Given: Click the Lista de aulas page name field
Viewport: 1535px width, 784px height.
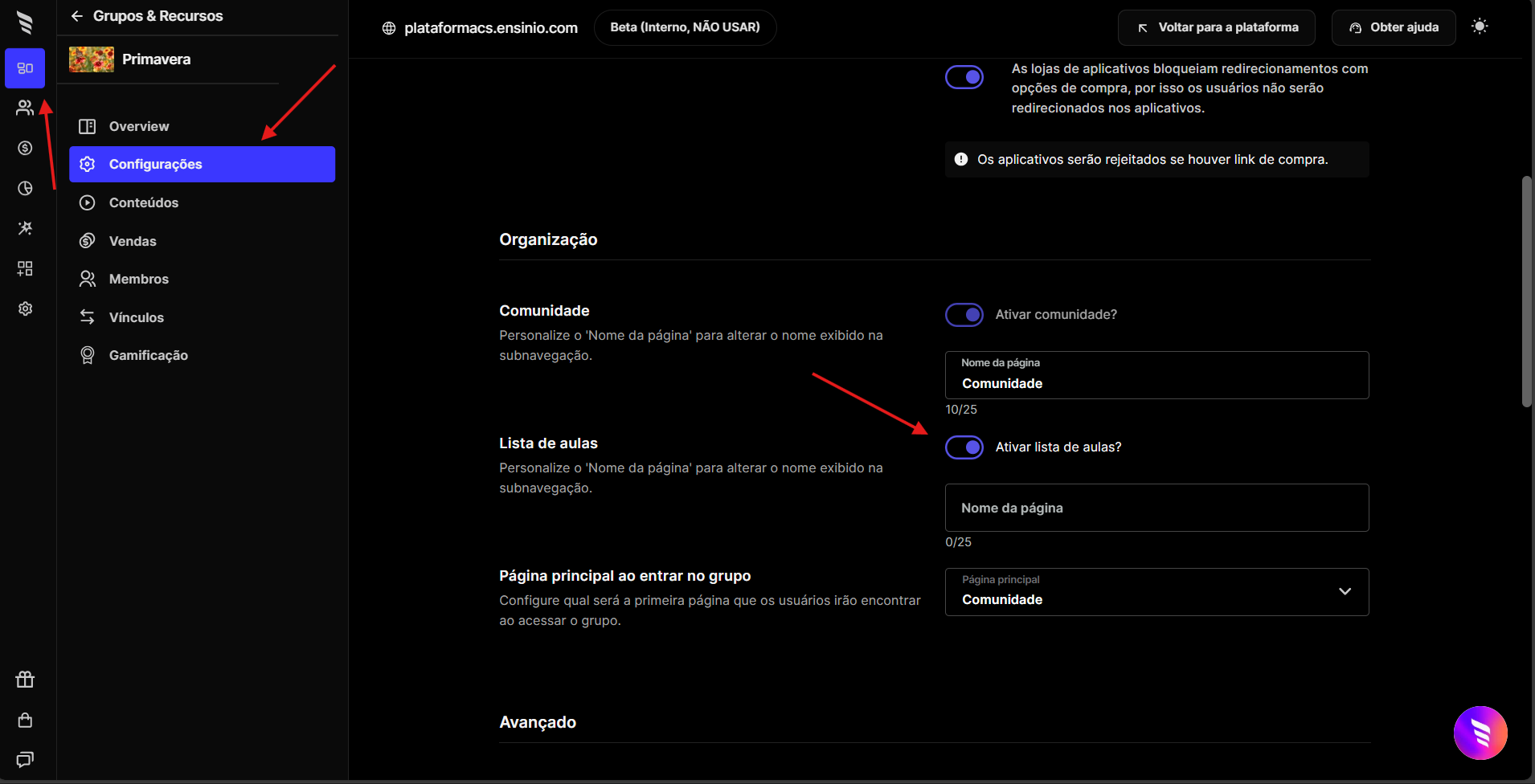Looking at the screenshot, I should point(1156,508).
